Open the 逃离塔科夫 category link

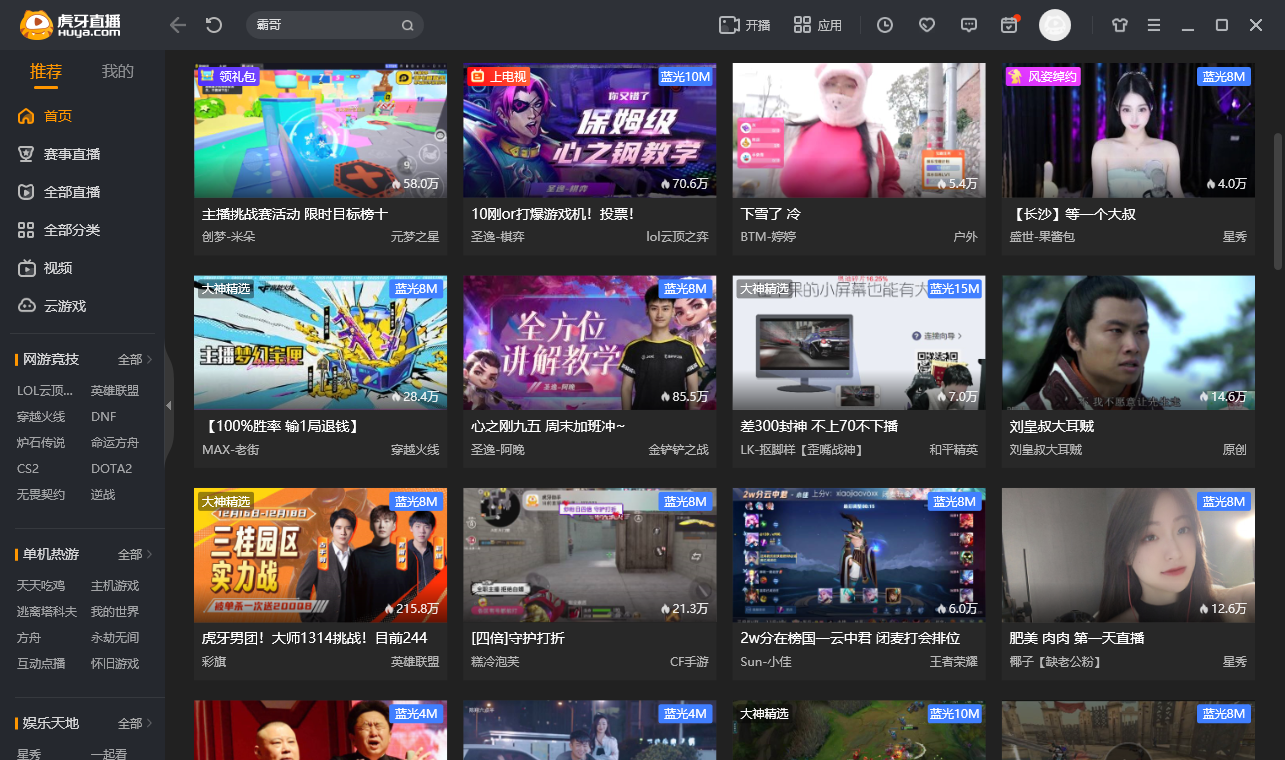[x=47, y=612]
